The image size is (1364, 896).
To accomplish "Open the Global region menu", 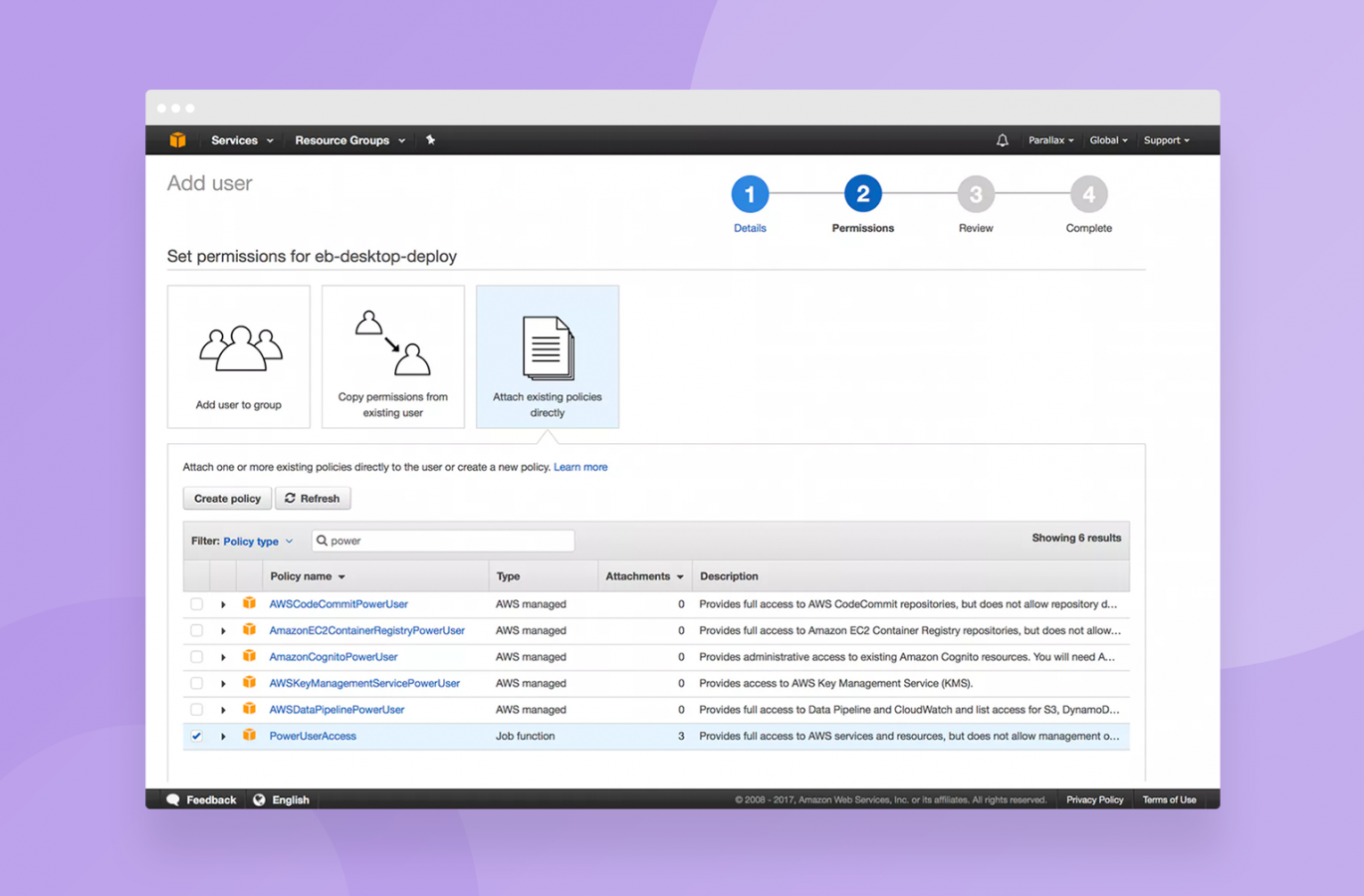I will (1108, 140).
